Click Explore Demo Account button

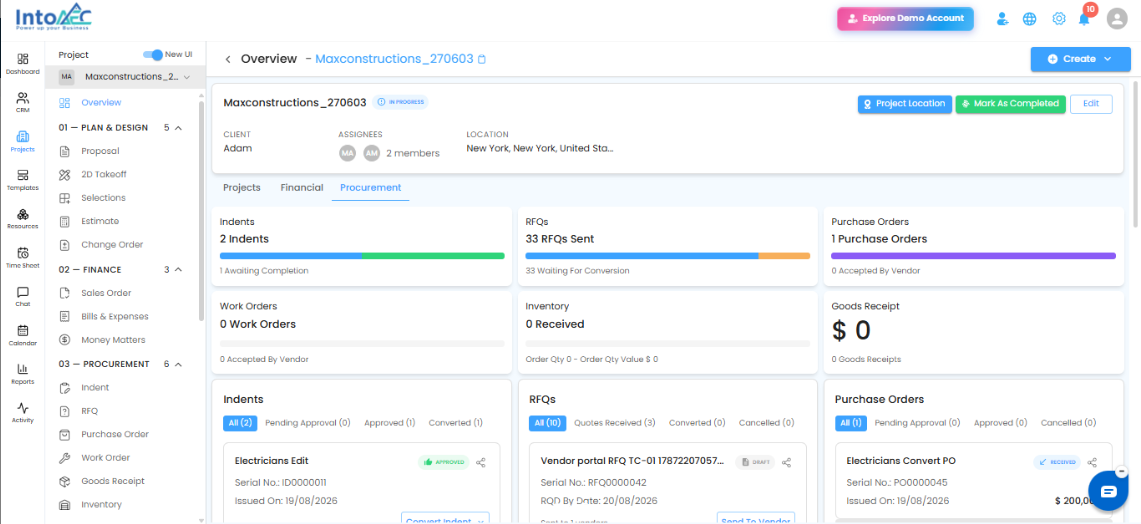905,18
